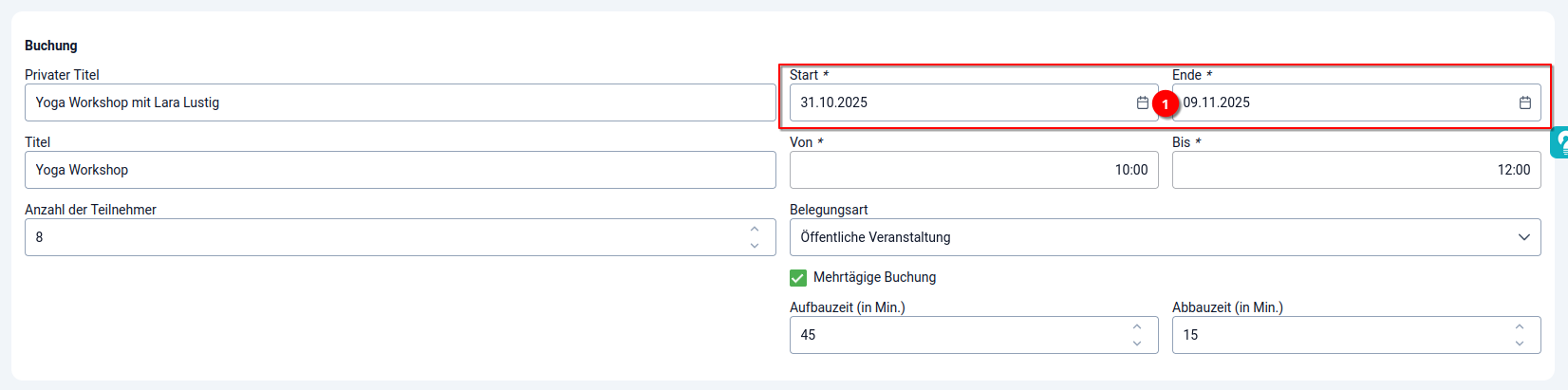
Task: Click the teal help icon at right edge
Action: coord(1559,143)
